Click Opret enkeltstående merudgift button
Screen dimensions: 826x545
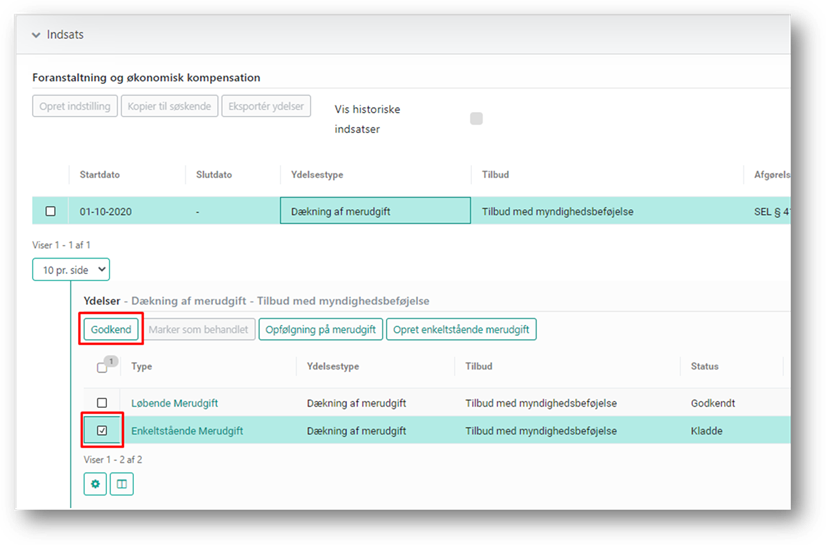click(x=462, y=329)
